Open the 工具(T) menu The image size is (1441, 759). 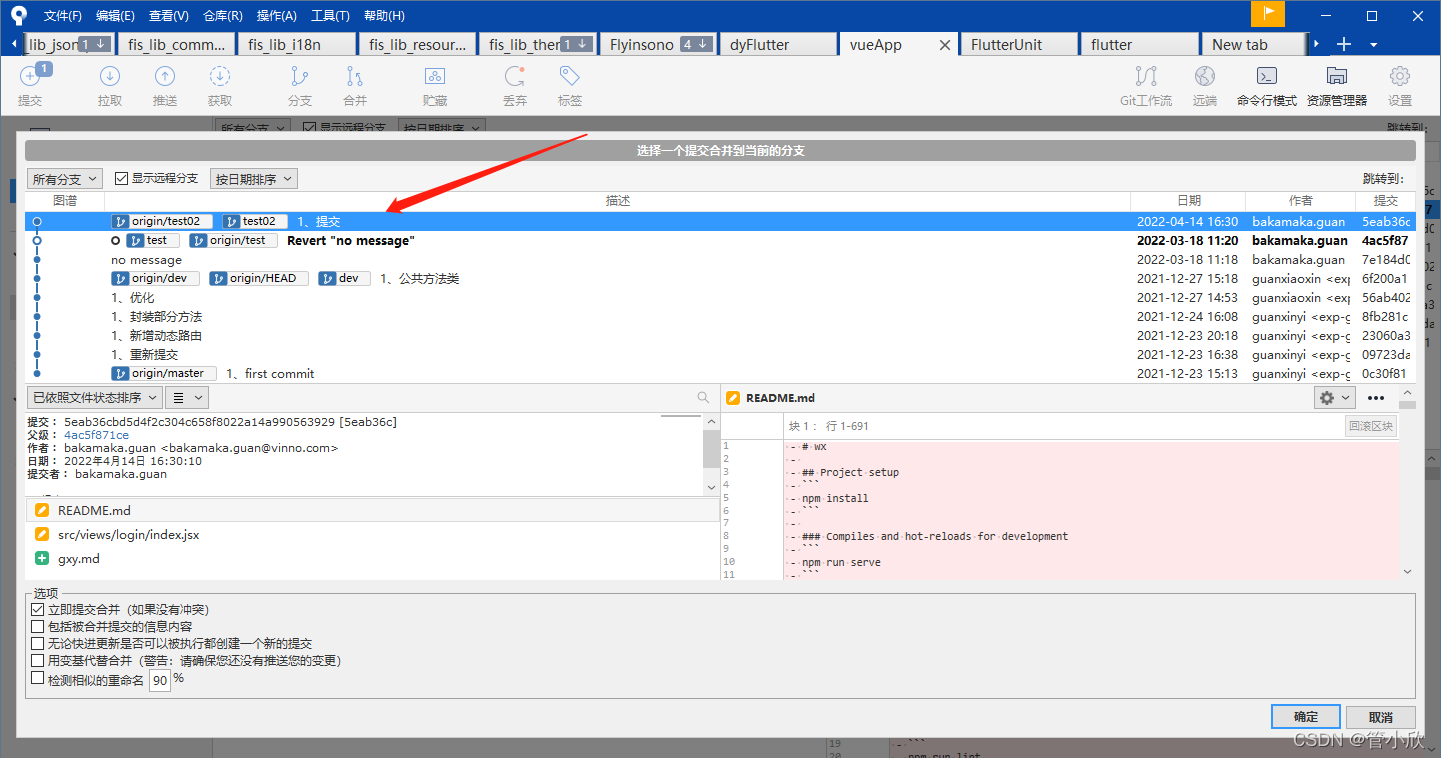330,15
